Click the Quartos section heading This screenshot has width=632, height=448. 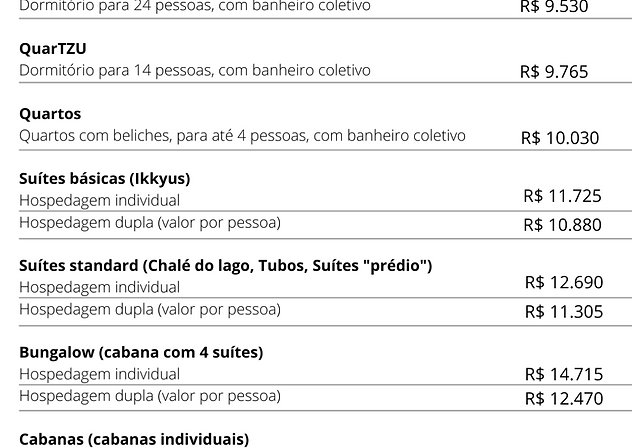[50, 114]
